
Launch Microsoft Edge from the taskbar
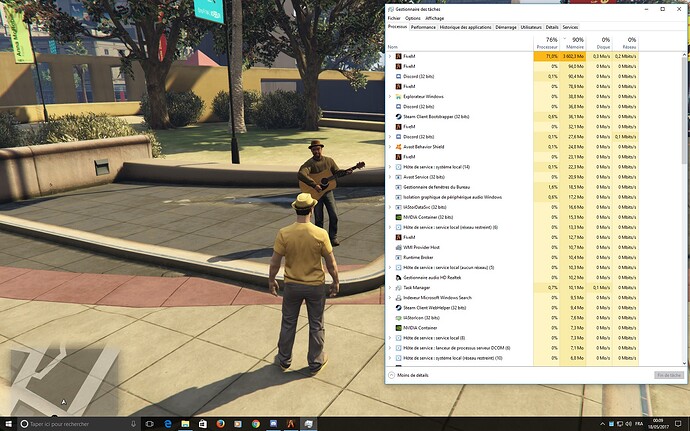(168, 424)
